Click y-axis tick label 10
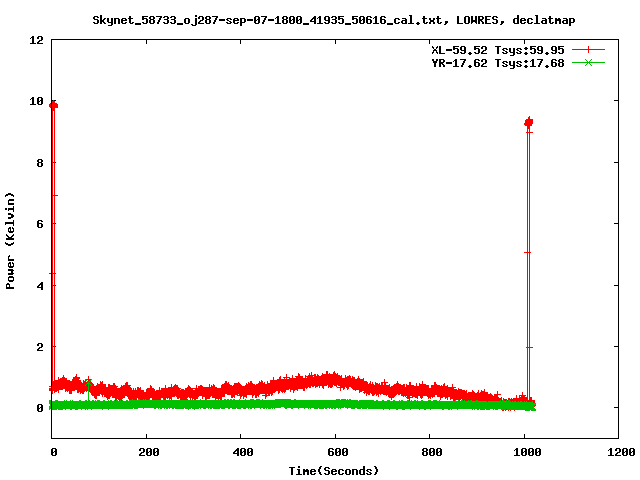The image size is (640, 480). [x=36, y=101]
